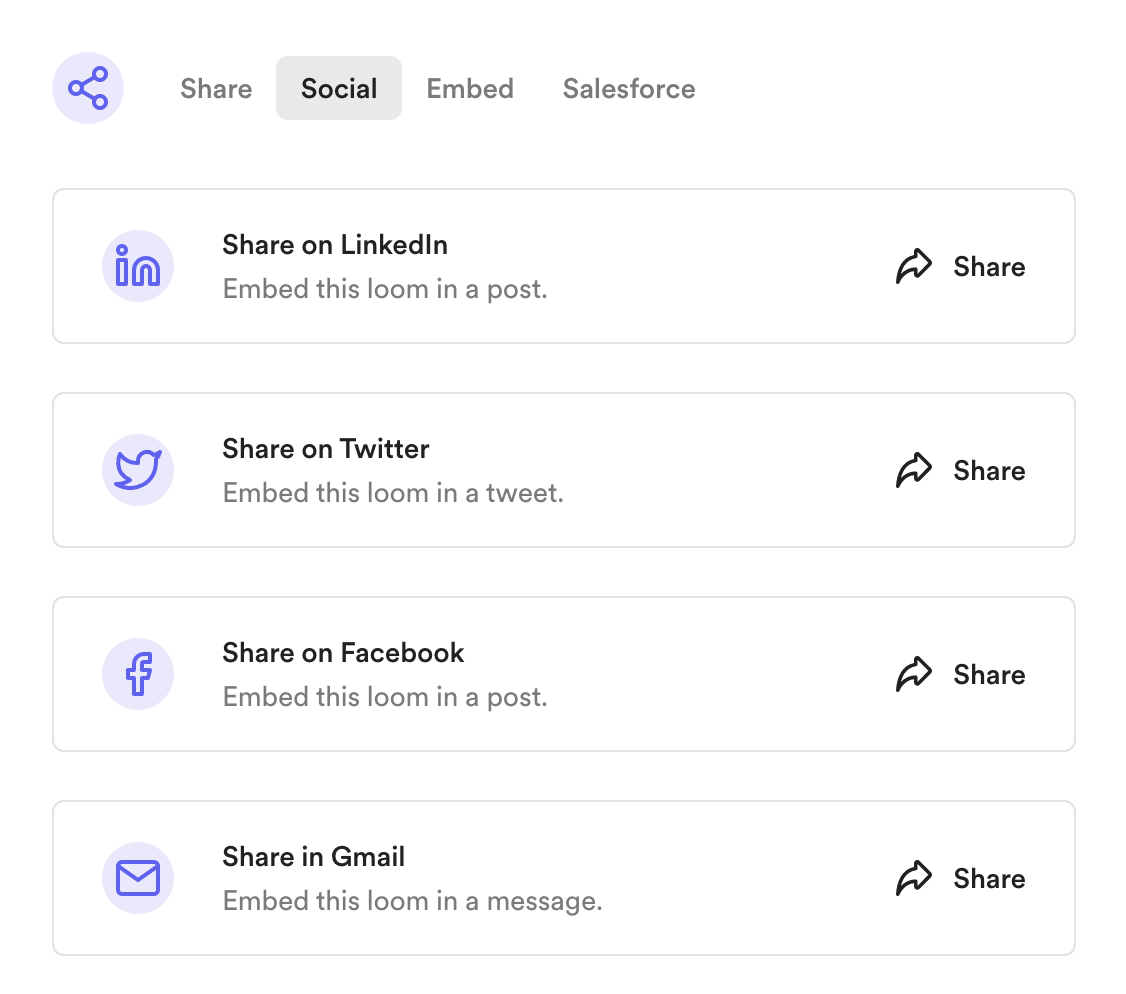Click the share arrow icon for Facebook
Screen dimensions: 1126x994
pos(914,675)
